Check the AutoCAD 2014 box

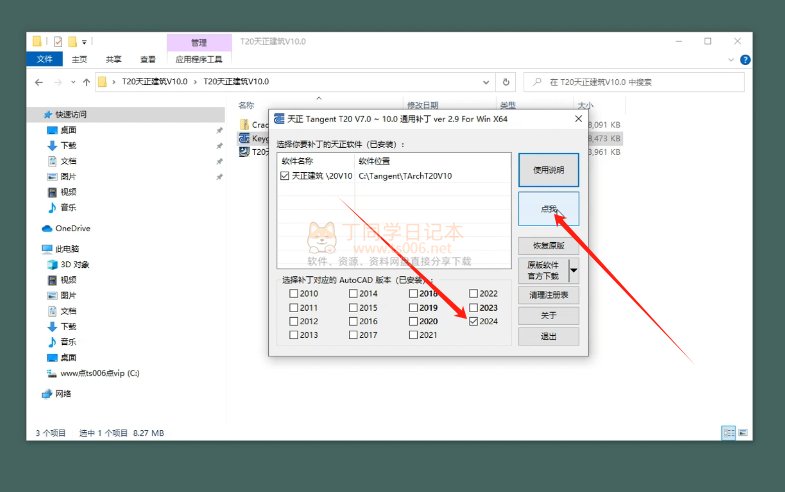pos(353,294)
